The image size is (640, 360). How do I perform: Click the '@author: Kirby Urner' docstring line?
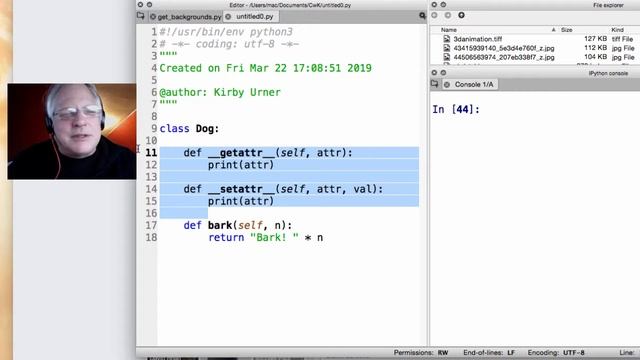click(x=220, y=92)
